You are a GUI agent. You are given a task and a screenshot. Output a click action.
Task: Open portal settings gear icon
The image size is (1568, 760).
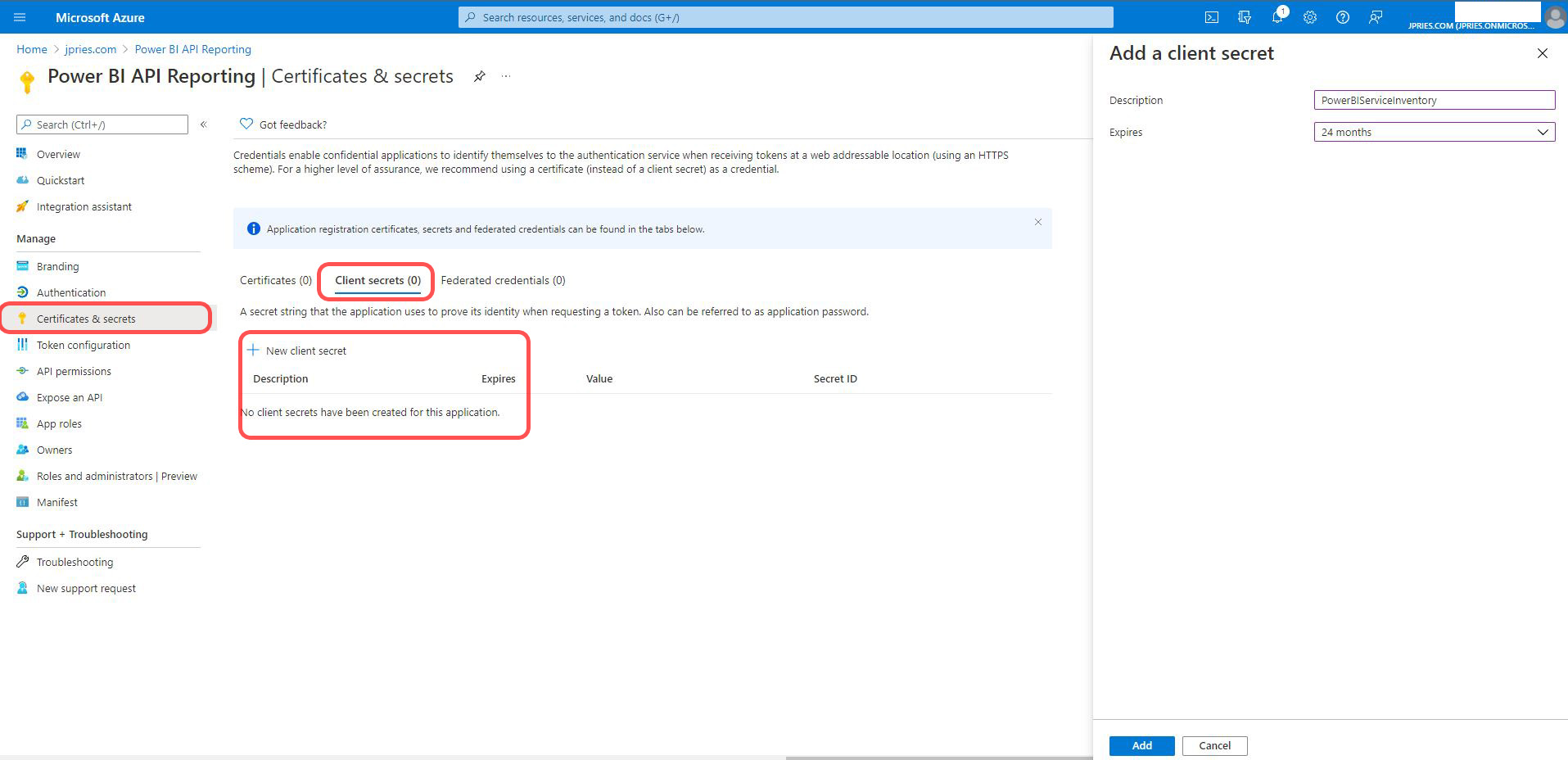1310,17
